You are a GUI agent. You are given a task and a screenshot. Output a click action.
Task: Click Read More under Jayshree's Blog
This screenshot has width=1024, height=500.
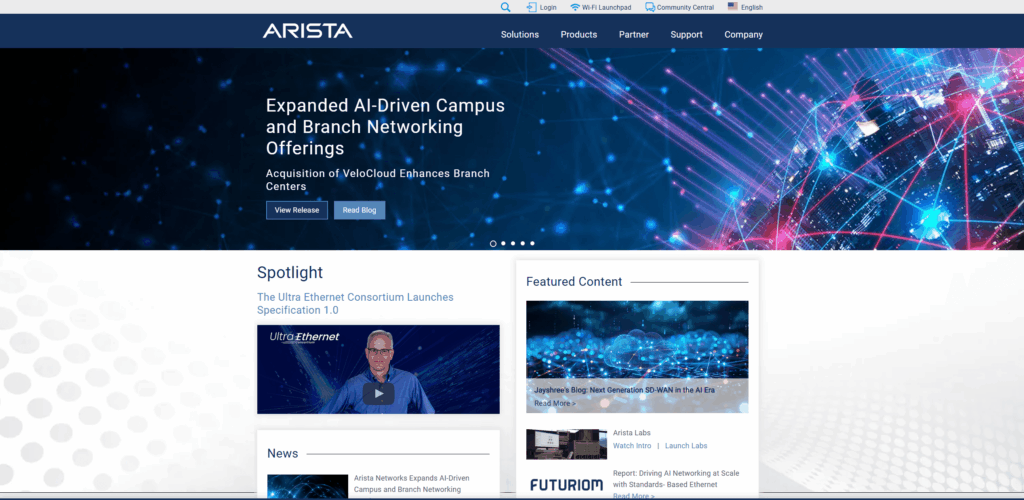click(x=555, y=403)
